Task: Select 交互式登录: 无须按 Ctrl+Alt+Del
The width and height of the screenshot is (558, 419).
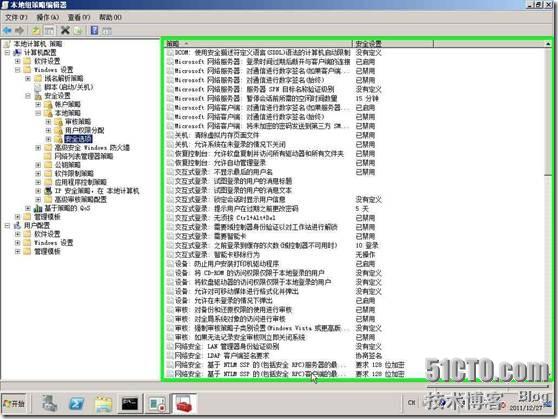Action: [221, 218]
